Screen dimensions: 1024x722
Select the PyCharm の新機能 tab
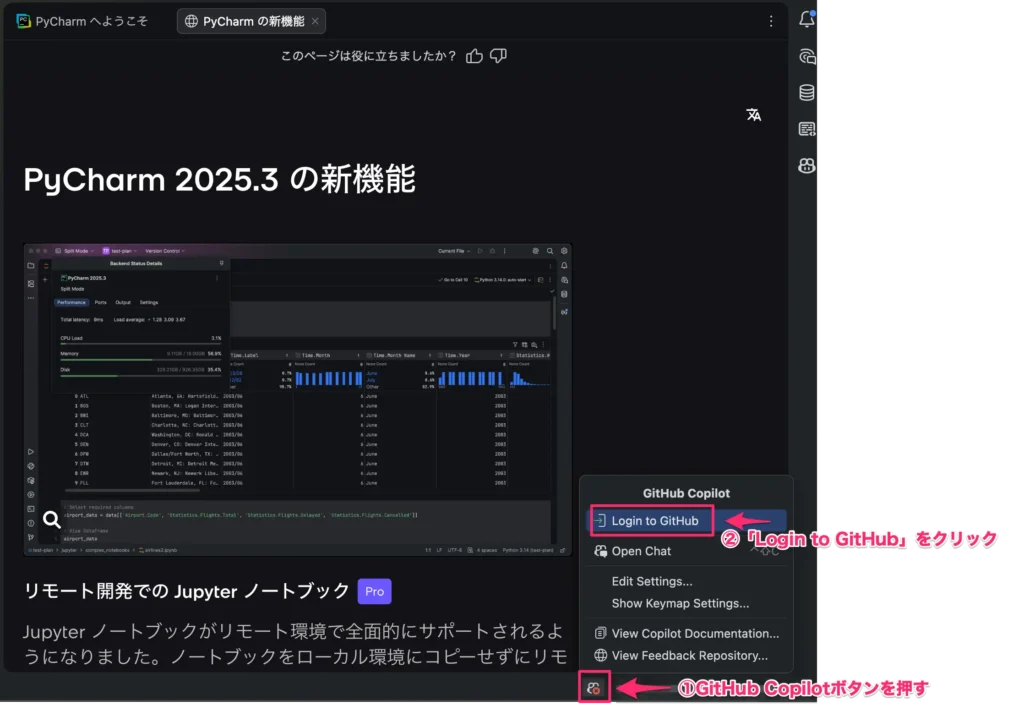tap(243, 21)
